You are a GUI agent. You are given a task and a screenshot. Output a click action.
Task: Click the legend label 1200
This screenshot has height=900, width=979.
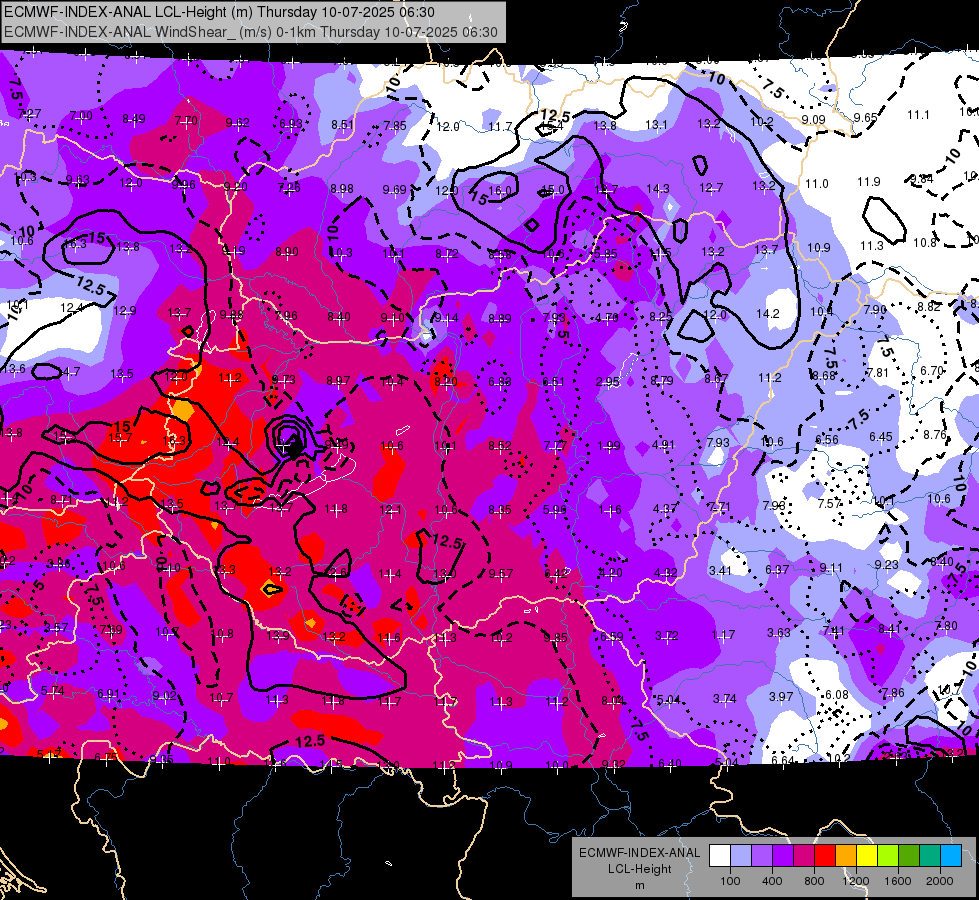point(856,881)
